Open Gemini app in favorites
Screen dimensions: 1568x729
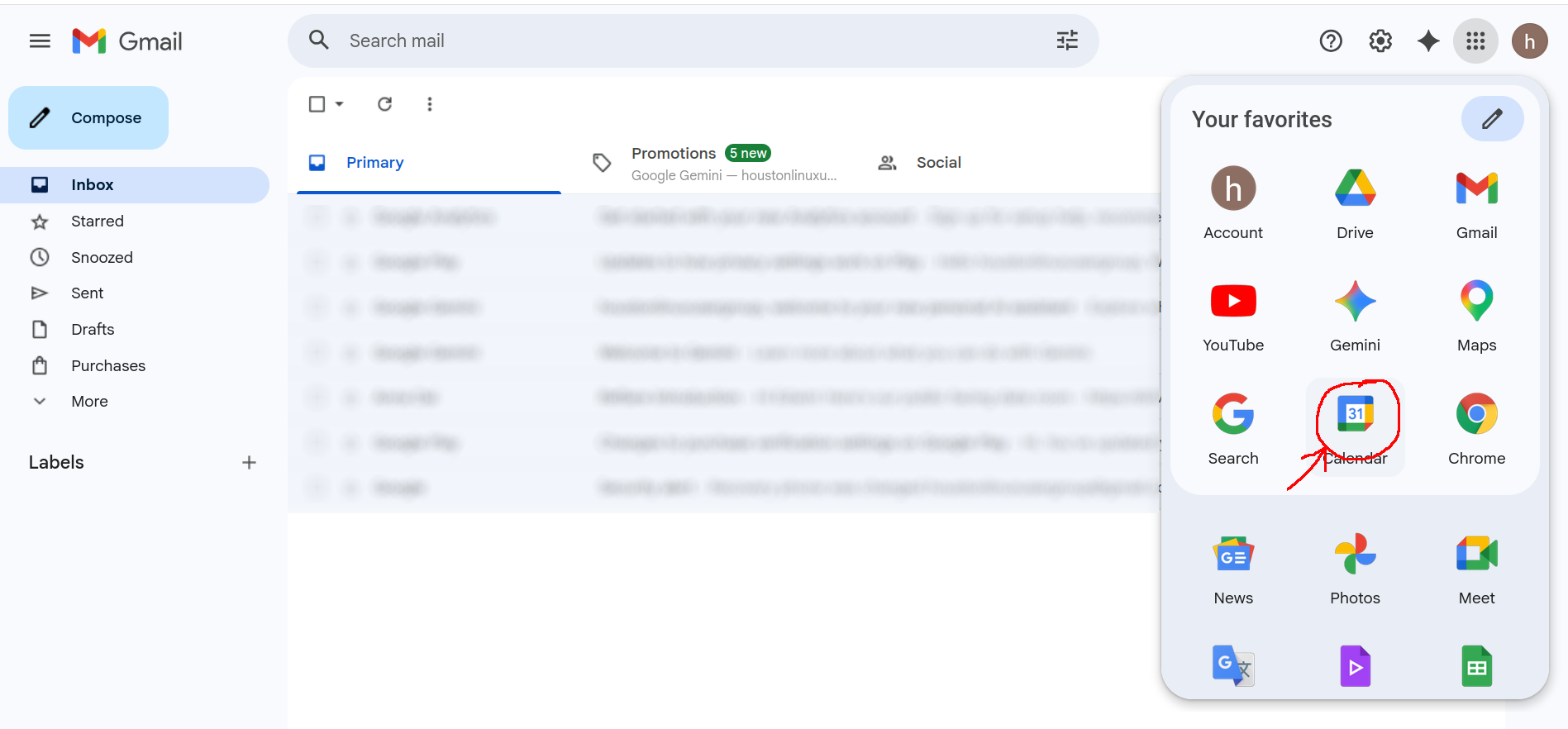click(1355, 316)
